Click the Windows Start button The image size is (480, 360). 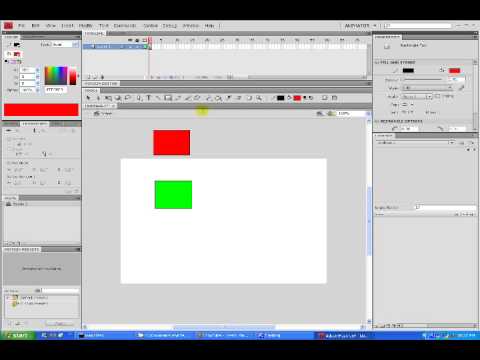tap(17, 335)
